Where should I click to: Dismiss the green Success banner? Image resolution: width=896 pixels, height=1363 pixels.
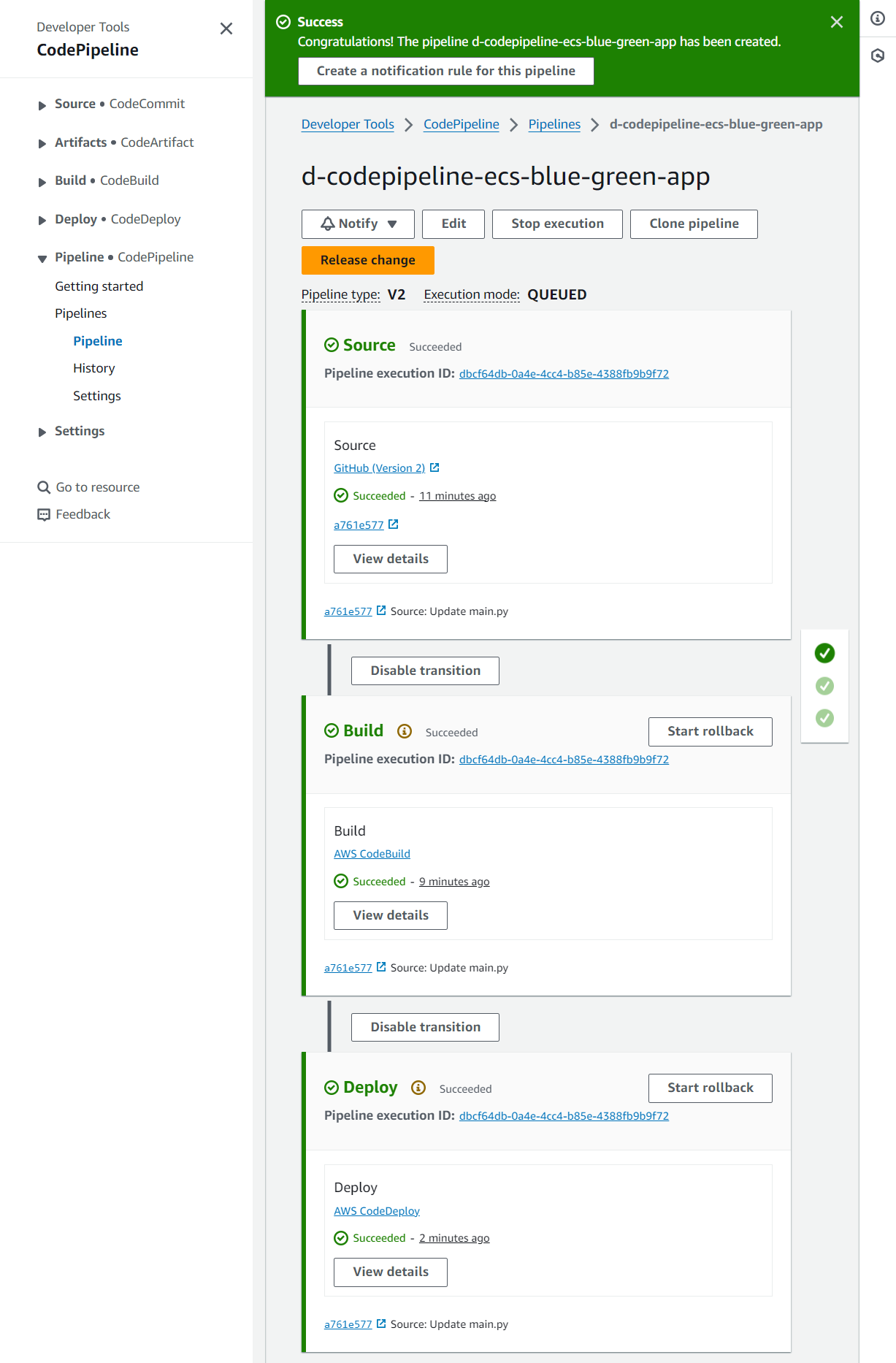click(x=837, y=22)
